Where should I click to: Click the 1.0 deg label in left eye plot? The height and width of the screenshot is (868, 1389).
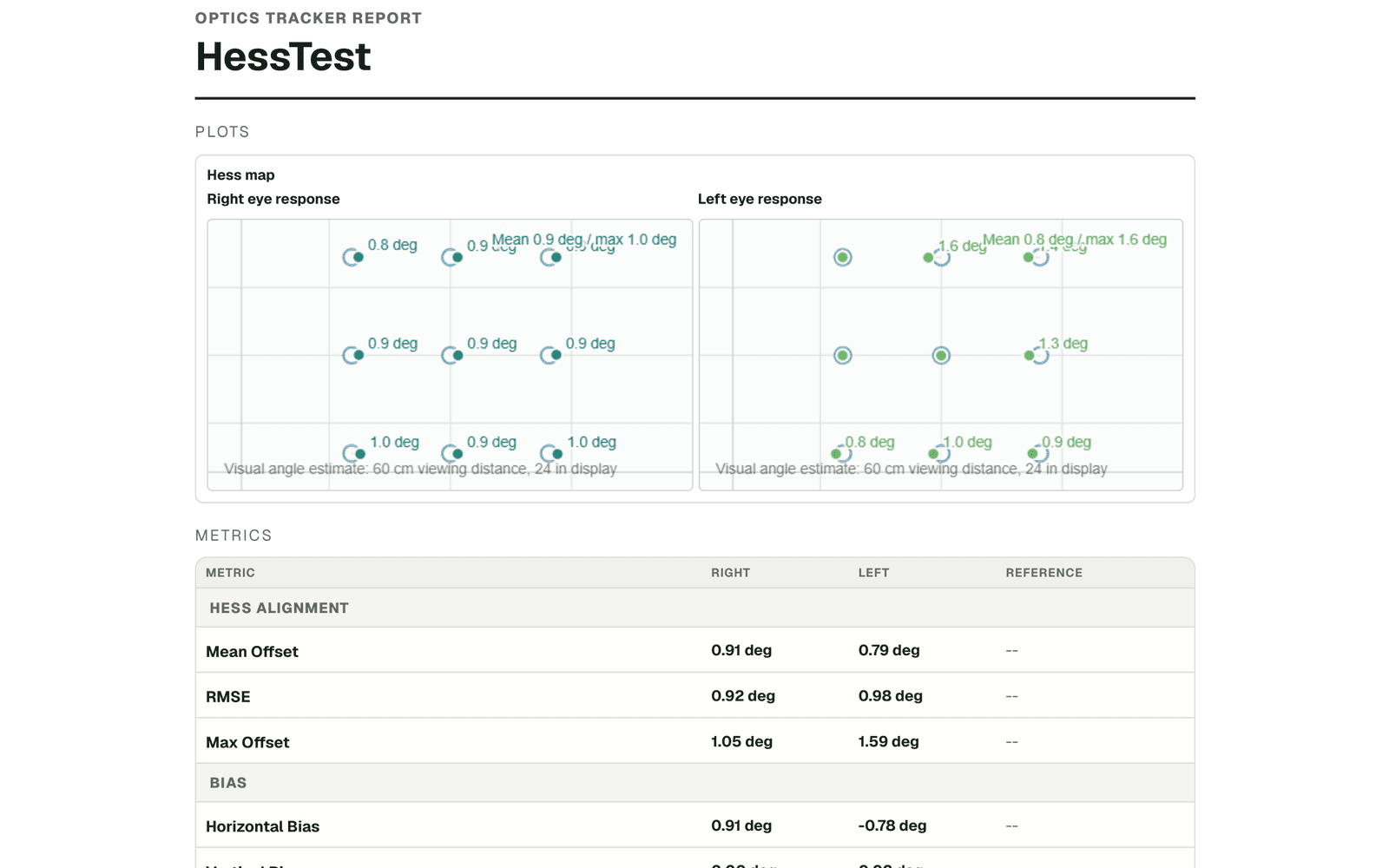pos(968,443)
